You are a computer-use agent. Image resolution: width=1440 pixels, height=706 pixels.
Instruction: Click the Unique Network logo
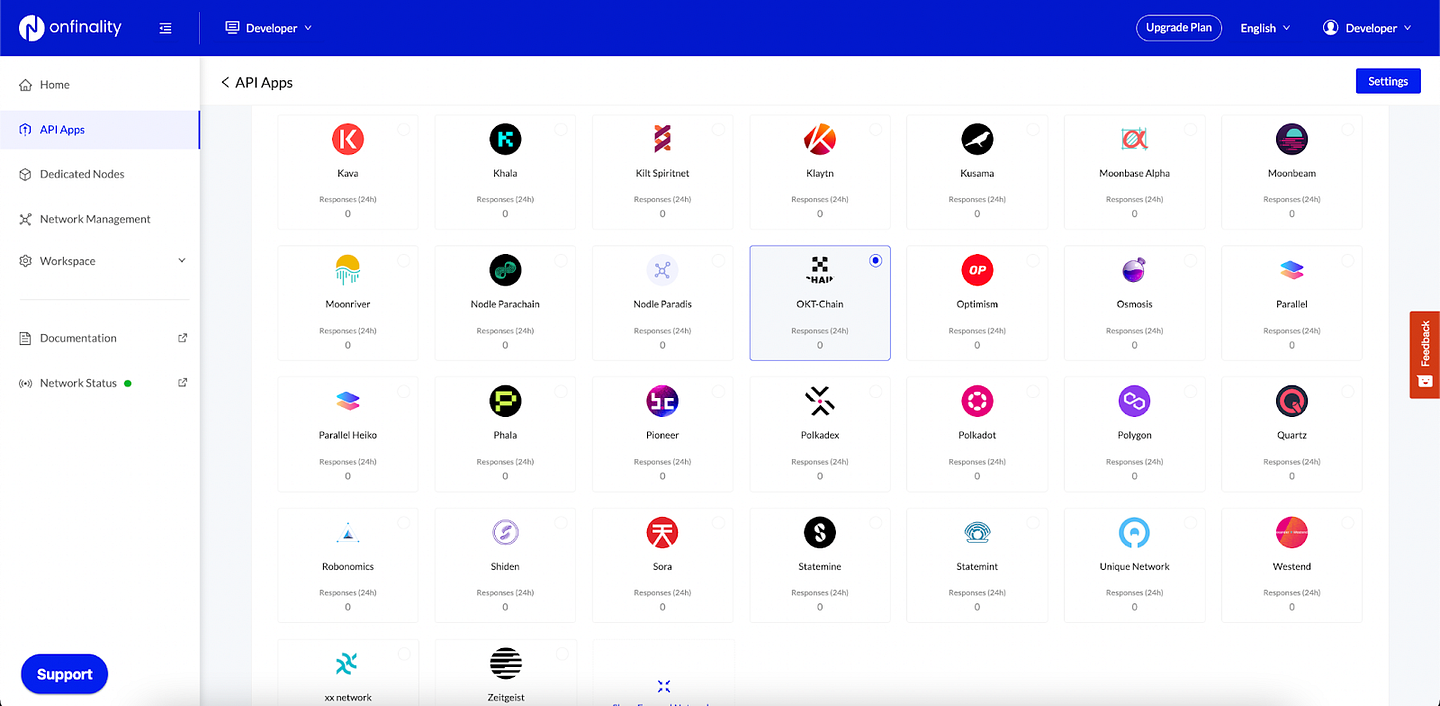click(1134, 533)
